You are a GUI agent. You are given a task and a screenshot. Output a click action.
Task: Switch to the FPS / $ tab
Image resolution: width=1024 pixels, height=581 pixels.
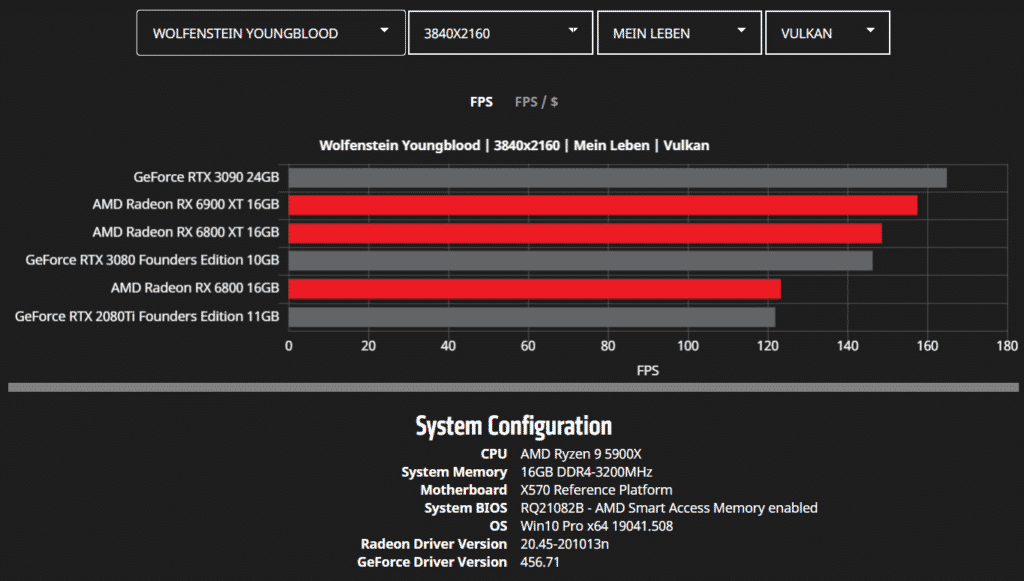536,102
